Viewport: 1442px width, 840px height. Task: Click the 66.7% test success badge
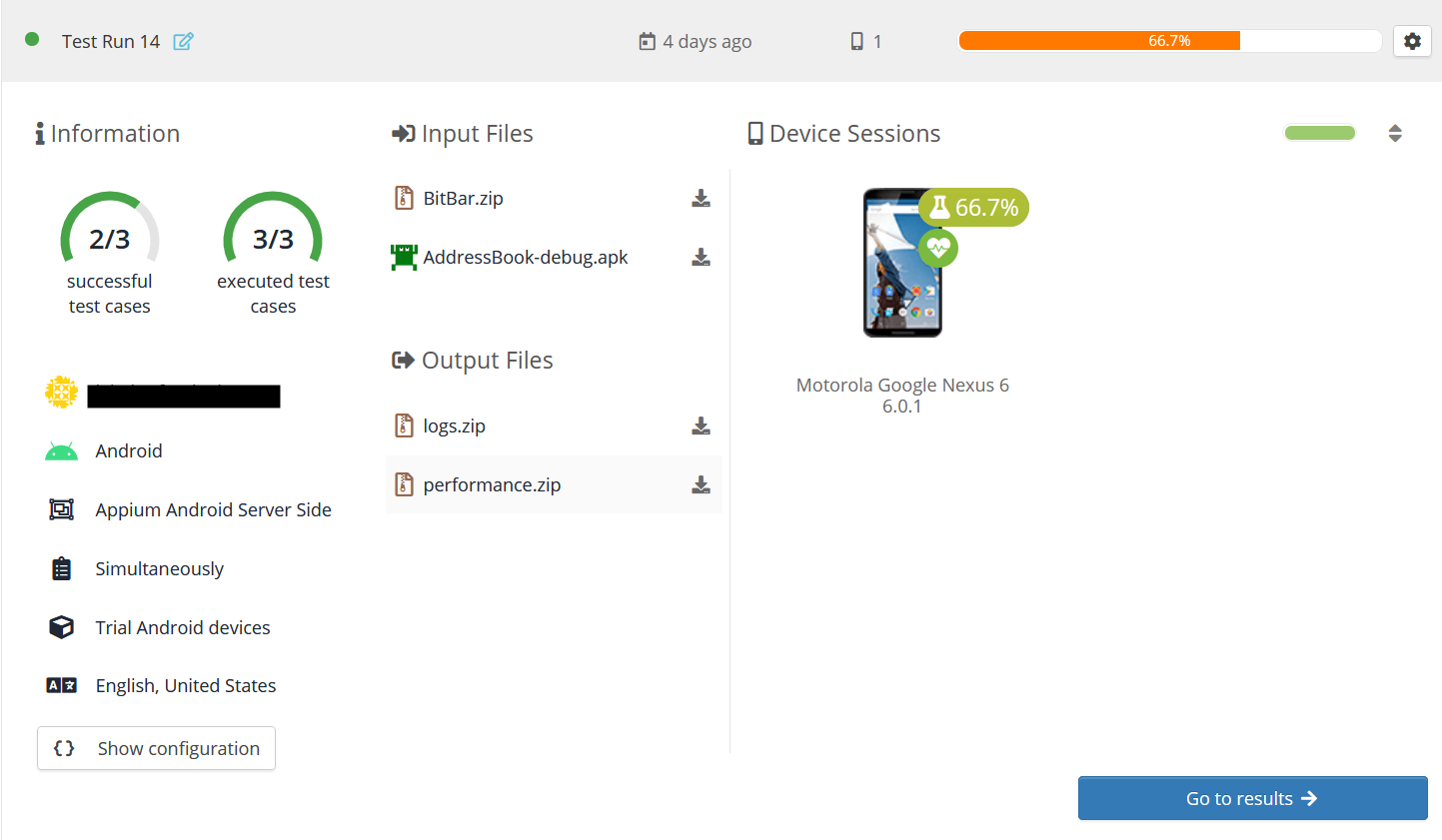pos(973,208)
